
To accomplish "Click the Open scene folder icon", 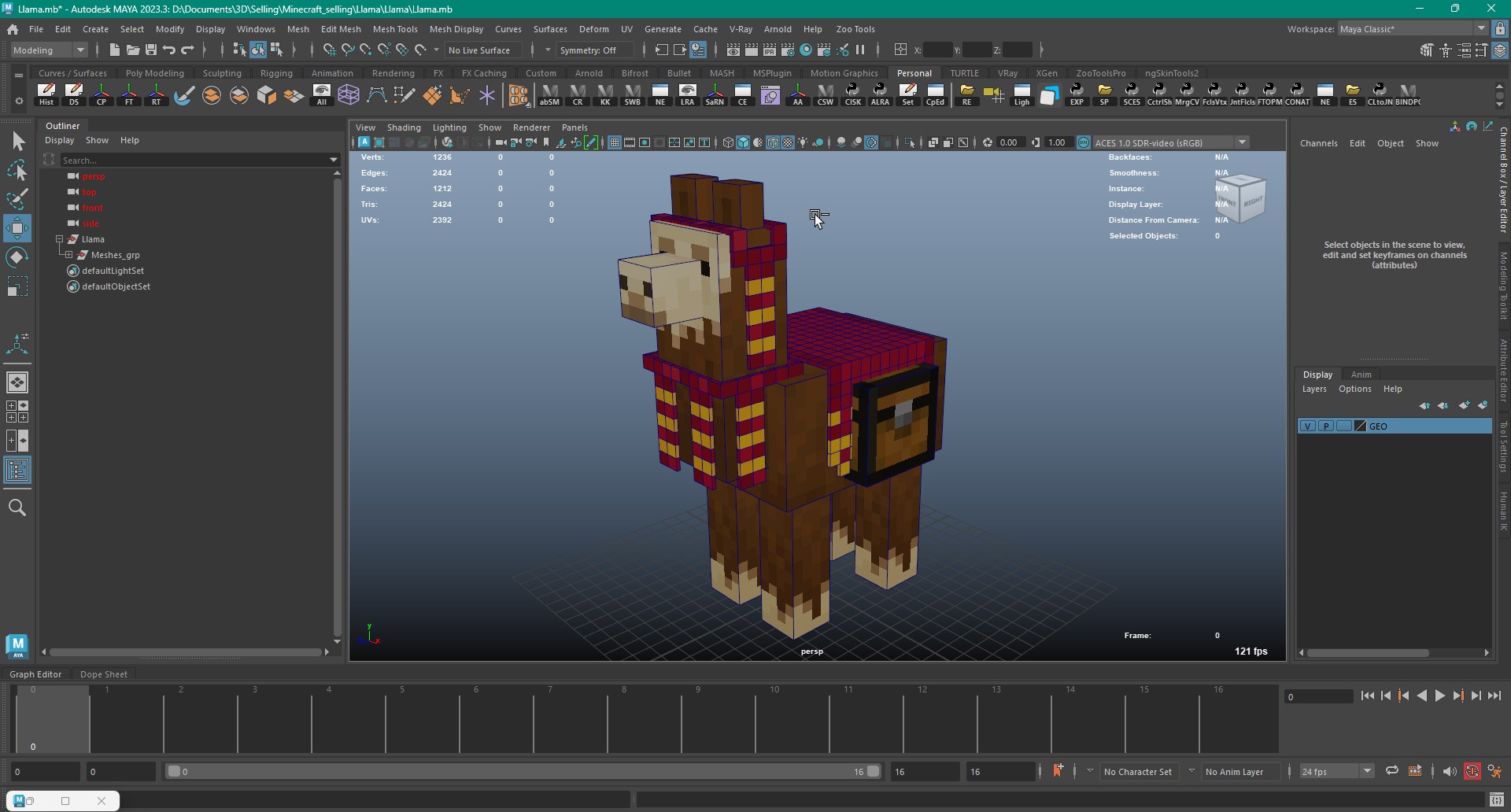I will [x=132, y=50].
